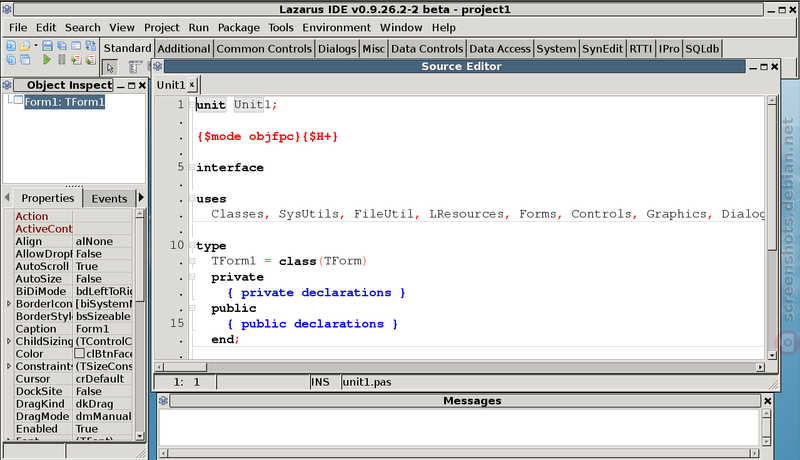Open the Edit menu
This screenshot has width=800, height=460.
46,28
